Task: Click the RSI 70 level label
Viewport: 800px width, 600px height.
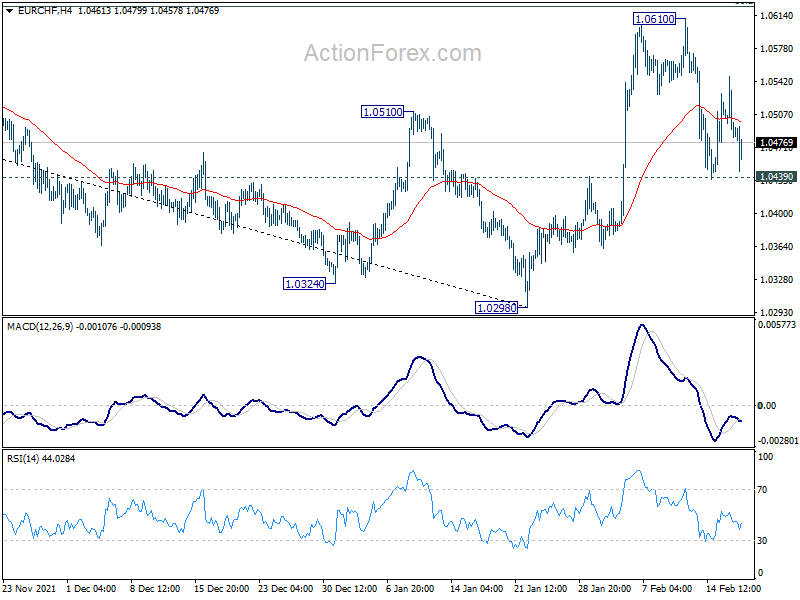Action: click(762, 490)
